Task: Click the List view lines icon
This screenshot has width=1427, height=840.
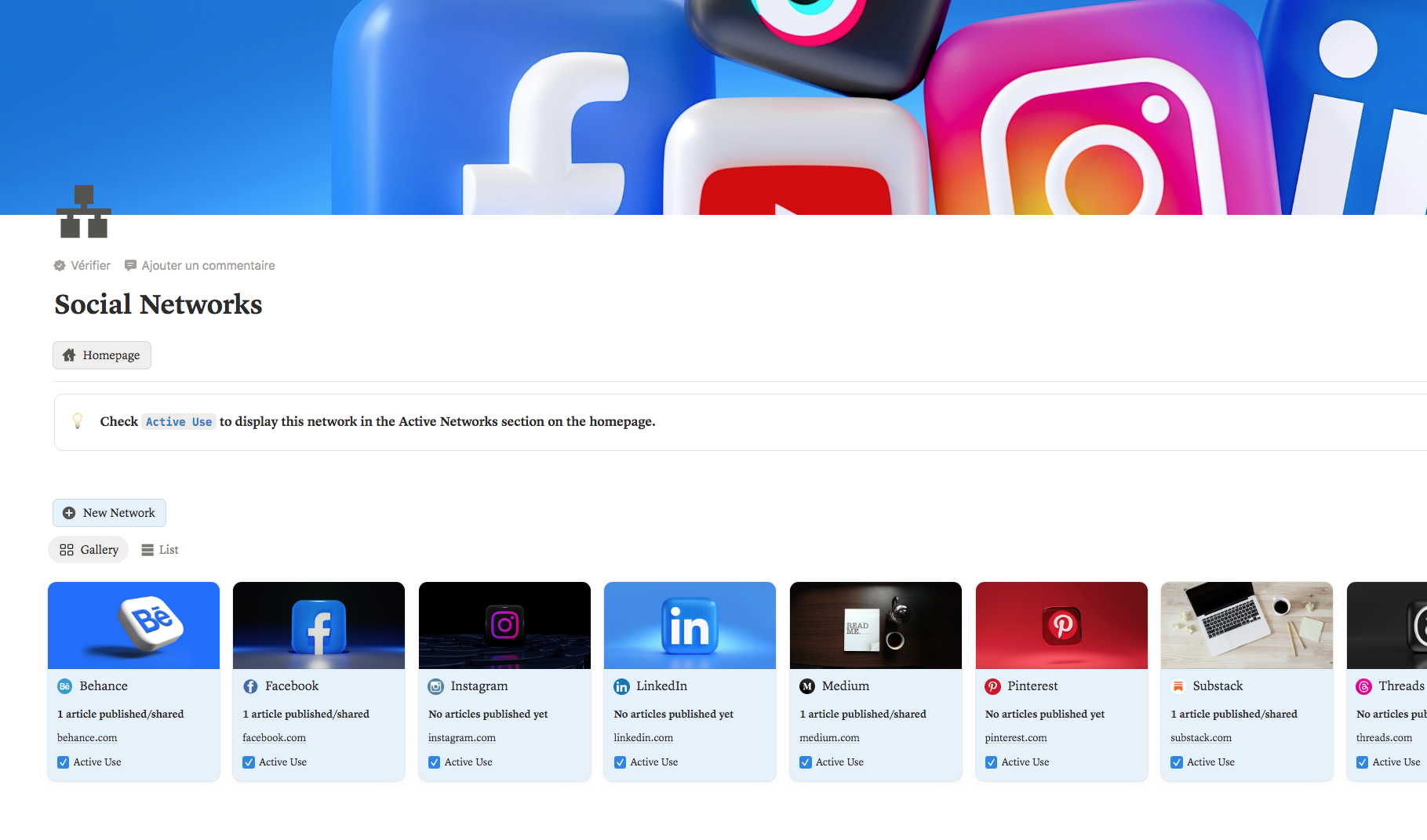Action: click(x=147, y=550)
